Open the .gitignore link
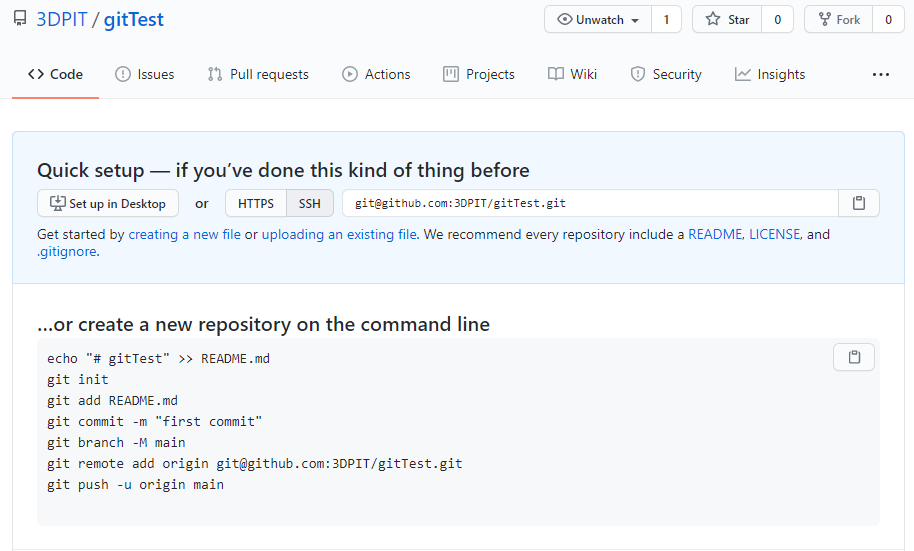Viewport: 914px width, 551px height. click(66, 251)
